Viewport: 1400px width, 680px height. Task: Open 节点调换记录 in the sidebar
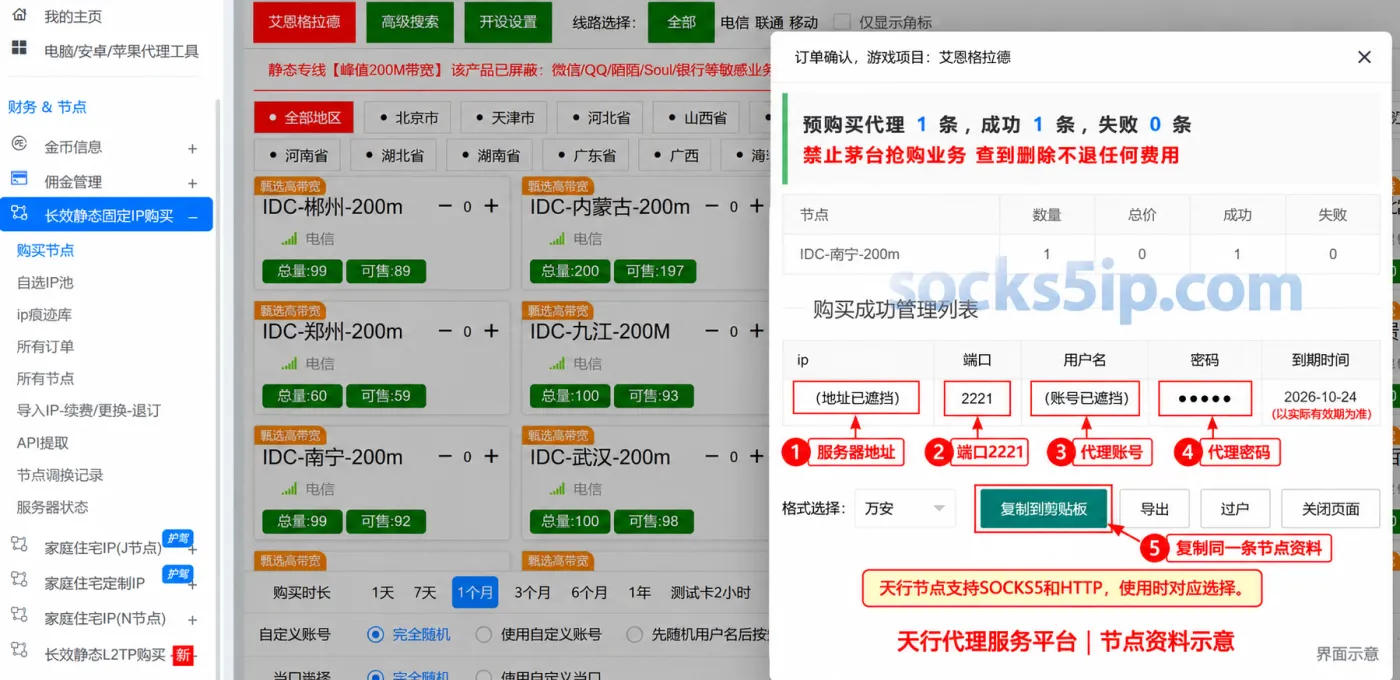click(60, 474)
